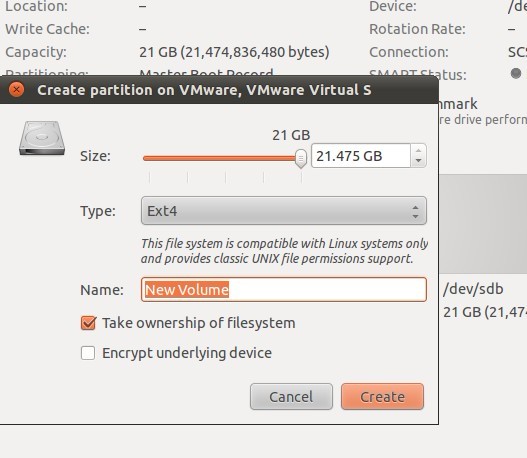Click the left end of the Size slider track
Viewport: 527px width, 458px height.
(x=146, y=158)
